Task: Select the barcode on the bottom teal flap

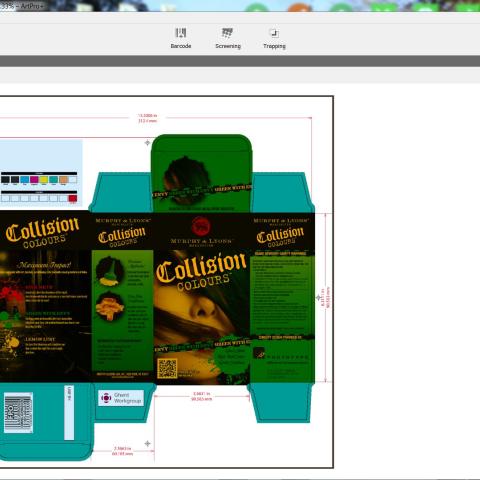Action: coord(18,413)
